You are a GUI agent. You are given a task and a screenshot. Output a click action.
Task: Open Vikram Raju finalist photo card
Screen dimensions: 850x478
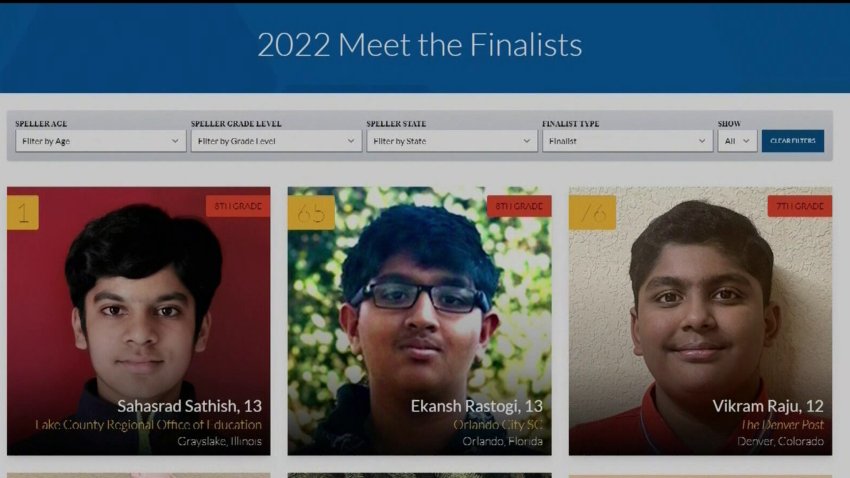click(700, 321)
